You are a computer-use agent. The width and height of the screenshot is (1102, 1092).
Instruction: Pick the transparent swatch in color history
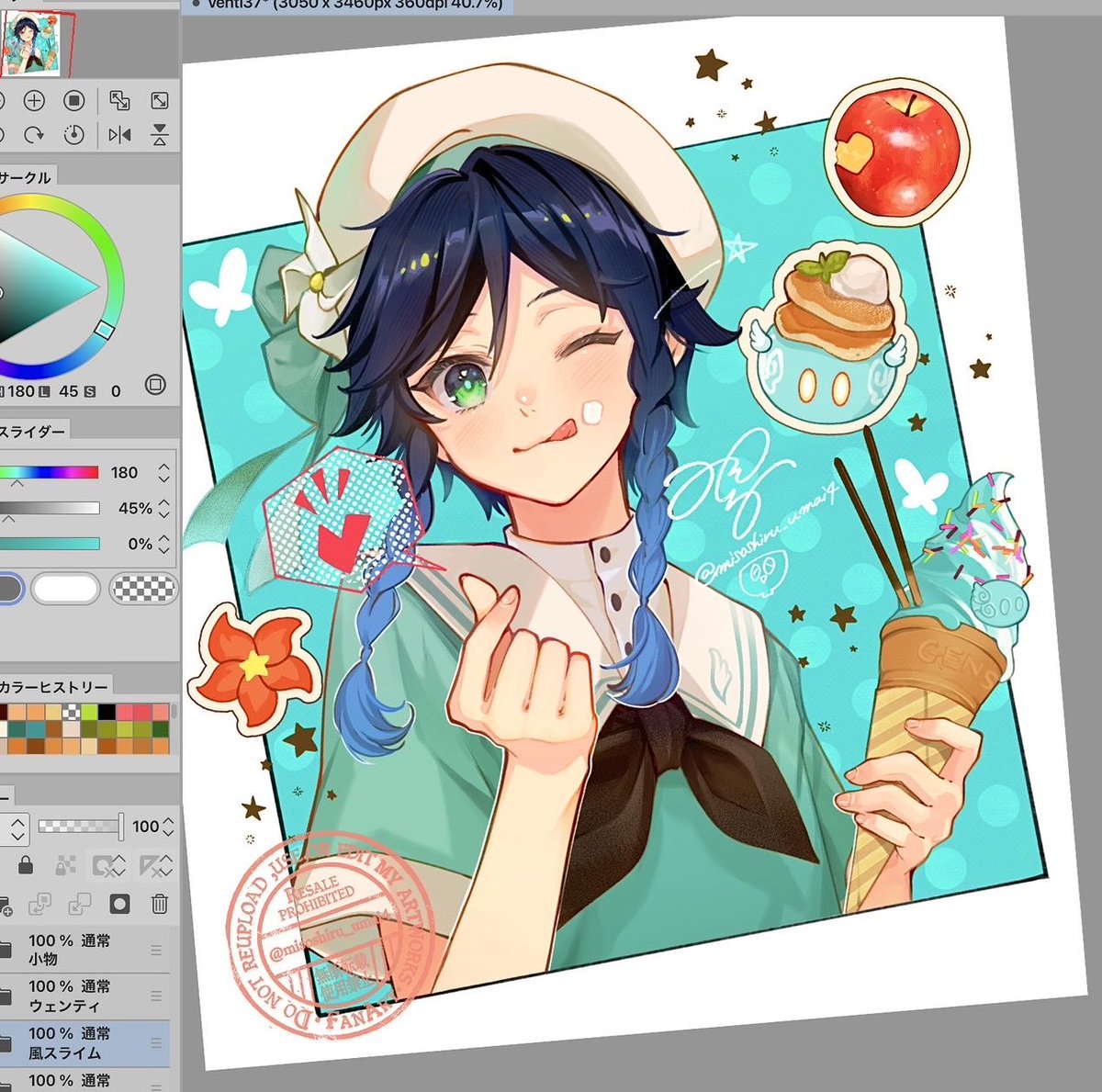pos(72,713)
